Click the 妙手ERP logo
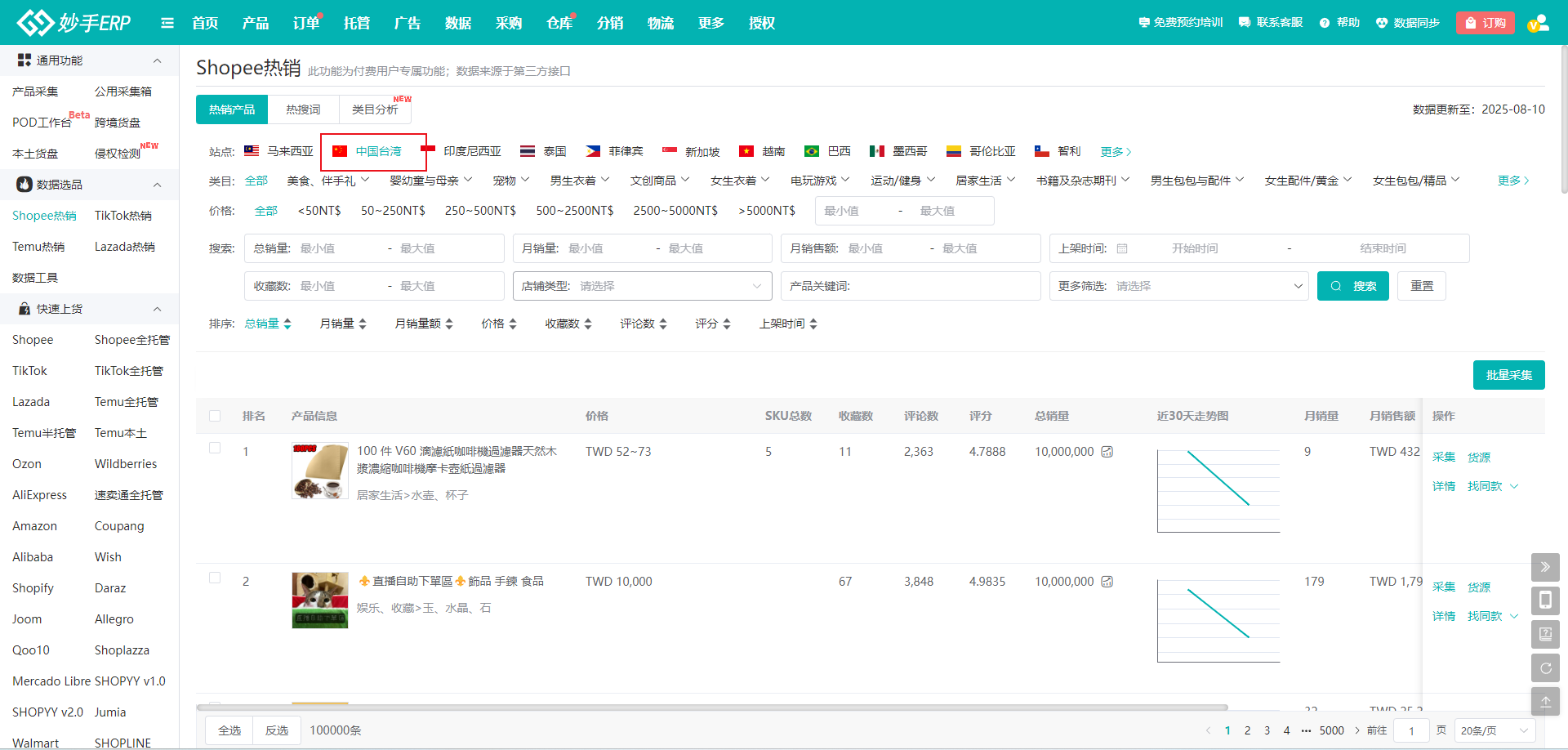Viewport: 1568px width, 750px height. [73, 22]
